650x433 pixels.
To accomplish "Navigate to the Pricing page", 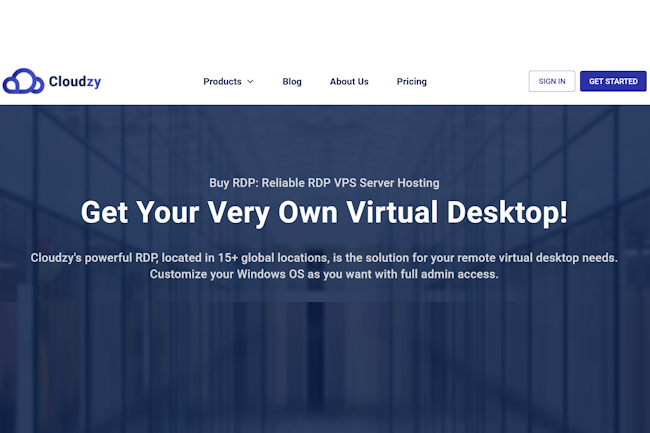I will point(411,82).
